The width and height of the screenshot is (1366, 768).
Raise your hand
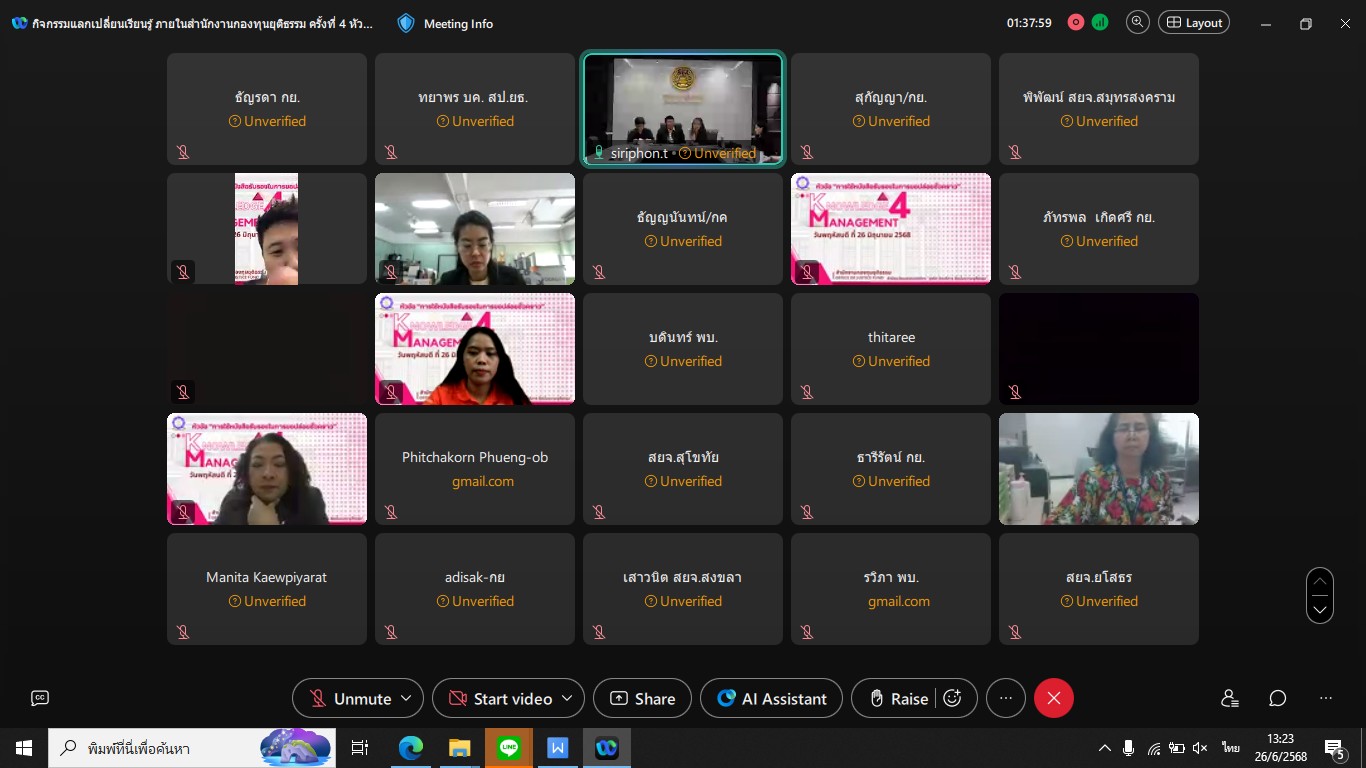click(898, 698)
